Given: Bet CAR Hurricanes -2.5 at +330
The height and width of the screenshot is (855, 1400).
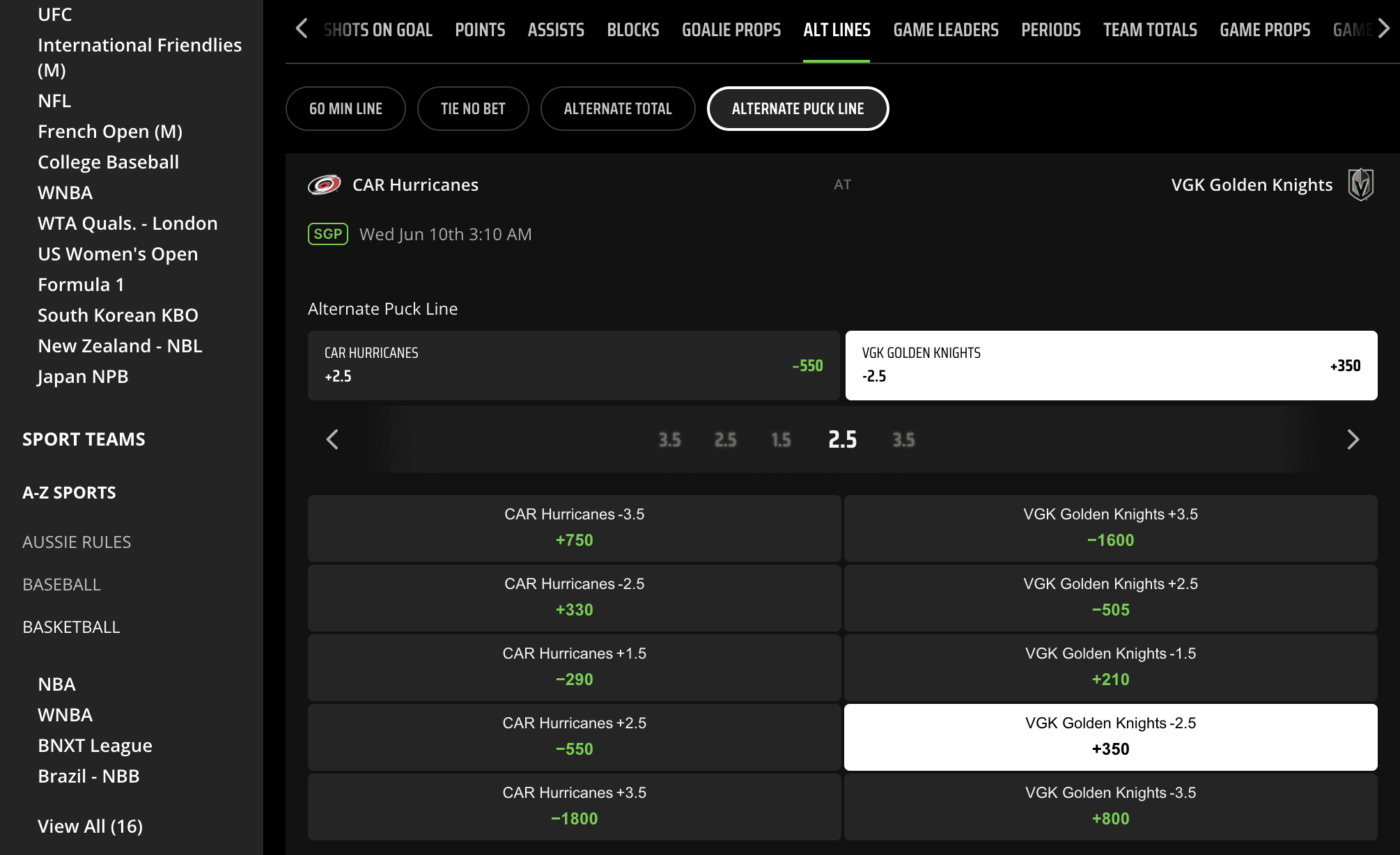Looking at the screenshot, I should 575,598.
